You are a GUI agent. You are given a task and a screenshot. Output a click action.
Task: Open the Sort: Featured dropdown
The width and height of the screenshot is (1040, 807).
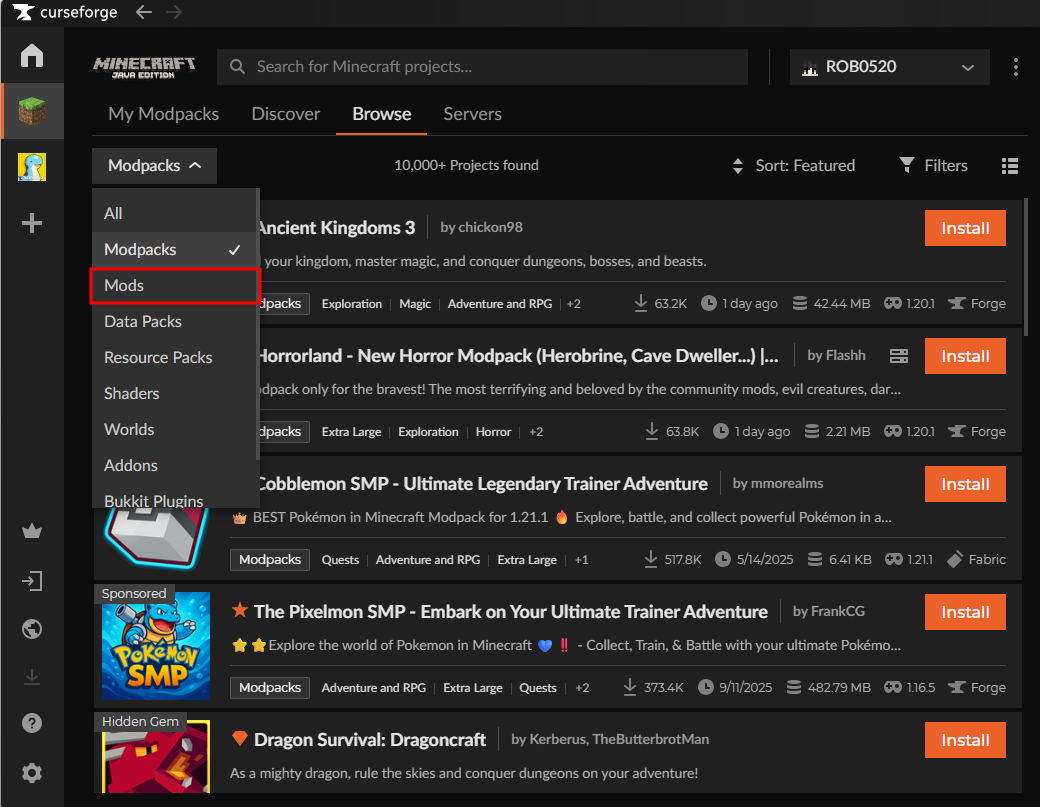pyautogui.click(x=793, y=165)
